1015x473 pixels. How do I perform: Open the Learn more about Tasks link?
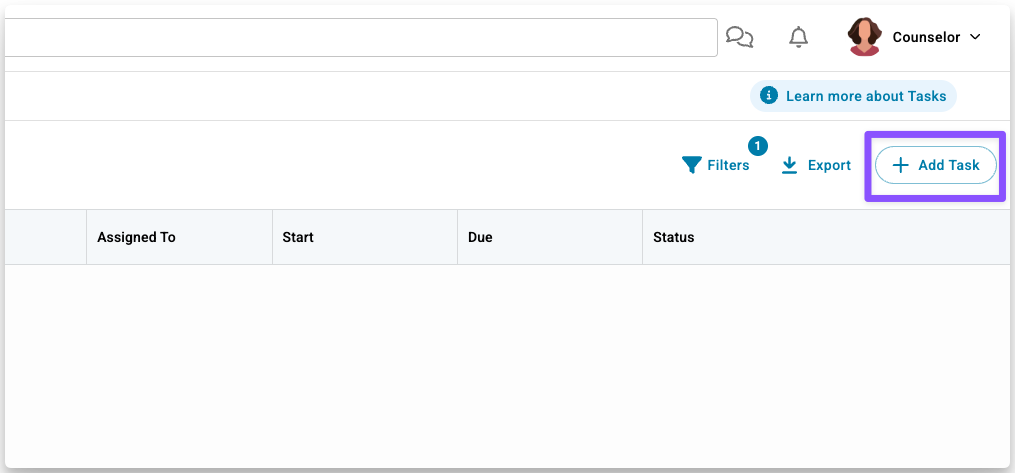tap(866, 96)
